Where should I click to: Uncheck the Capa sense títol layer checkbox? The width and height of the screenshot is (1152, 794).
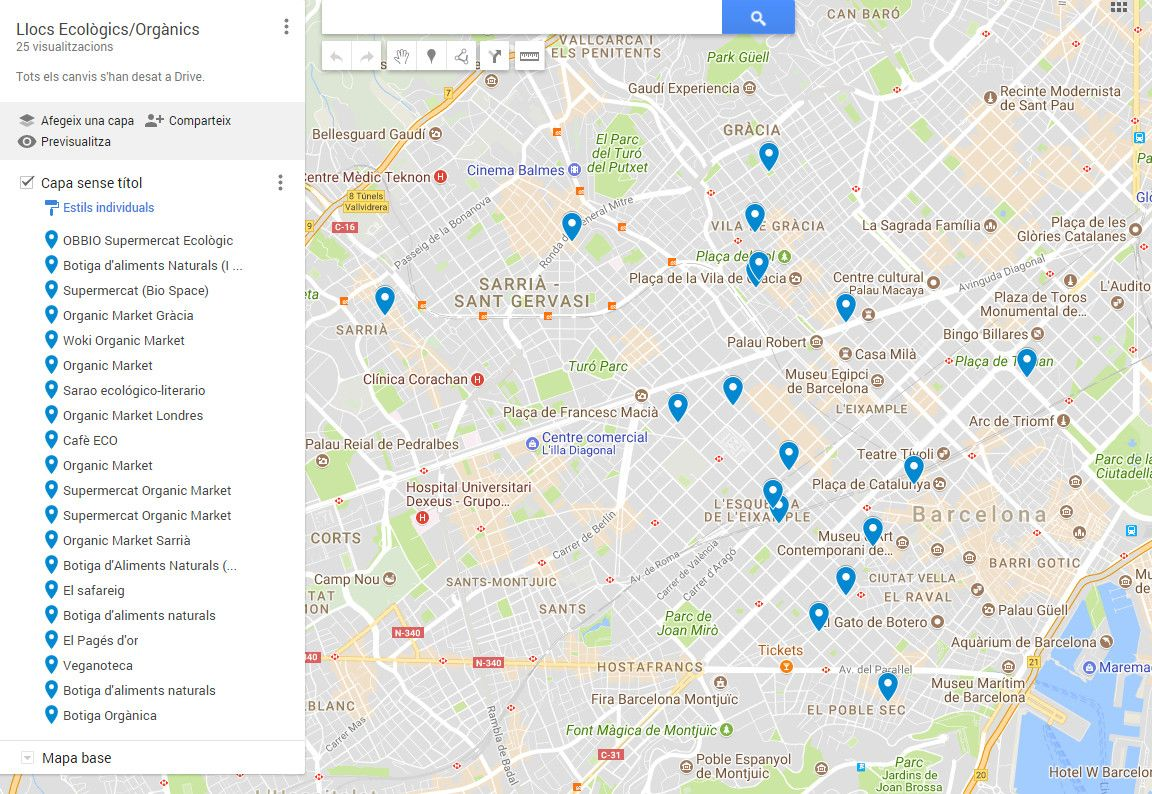[x=27, y=183]
